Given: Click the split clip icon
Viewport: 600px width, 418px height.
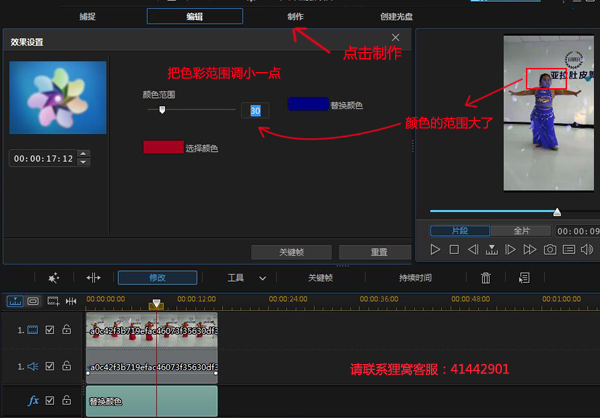Looking at the screenshot, I should (x=93, y=278).
